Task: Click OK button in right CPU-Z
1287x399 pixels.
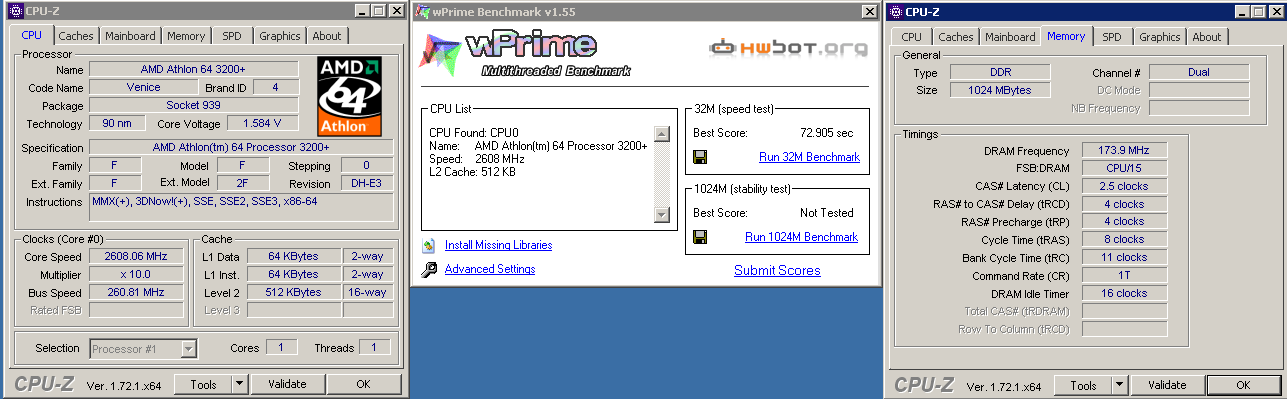Action: click(x=1242, y=385)
